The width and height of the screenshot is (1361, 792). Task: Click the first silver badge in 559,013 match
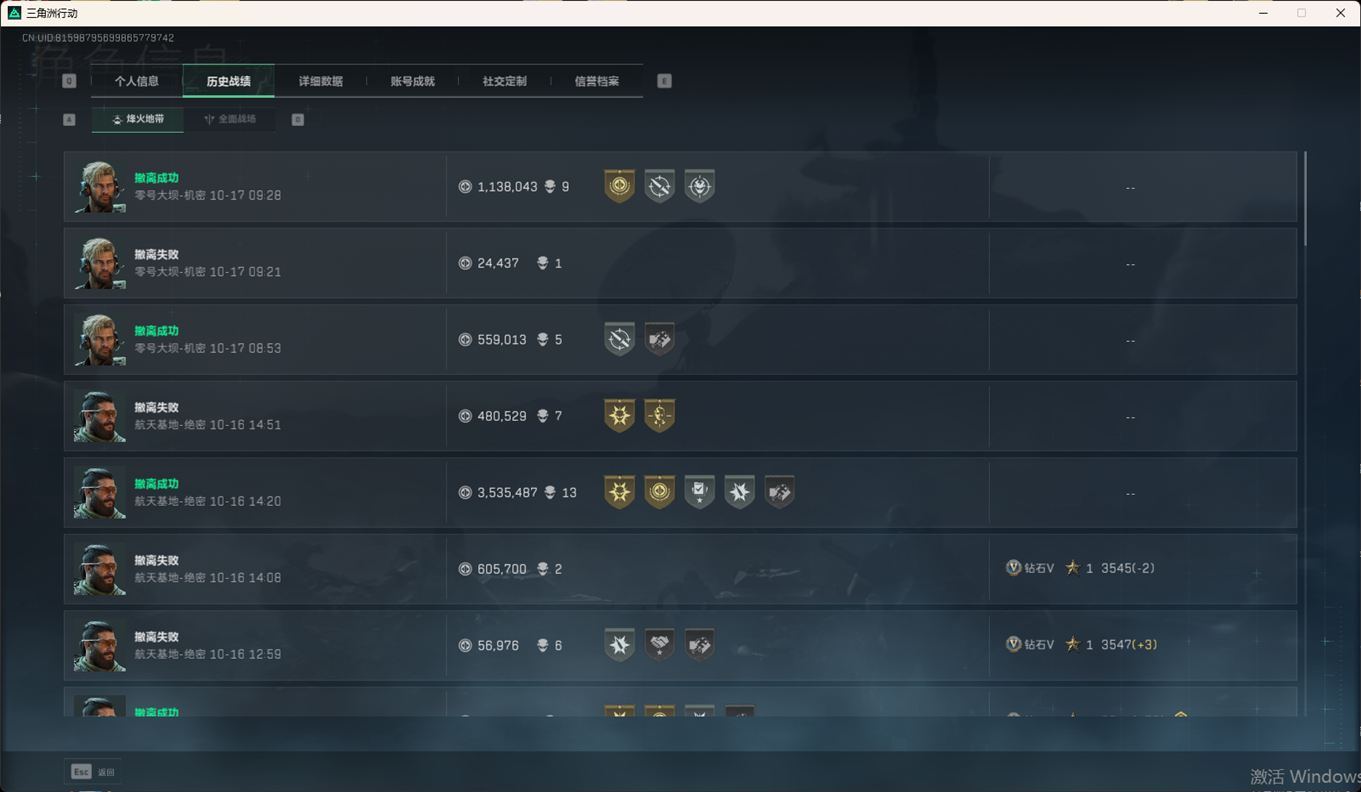tap(619, 339)
